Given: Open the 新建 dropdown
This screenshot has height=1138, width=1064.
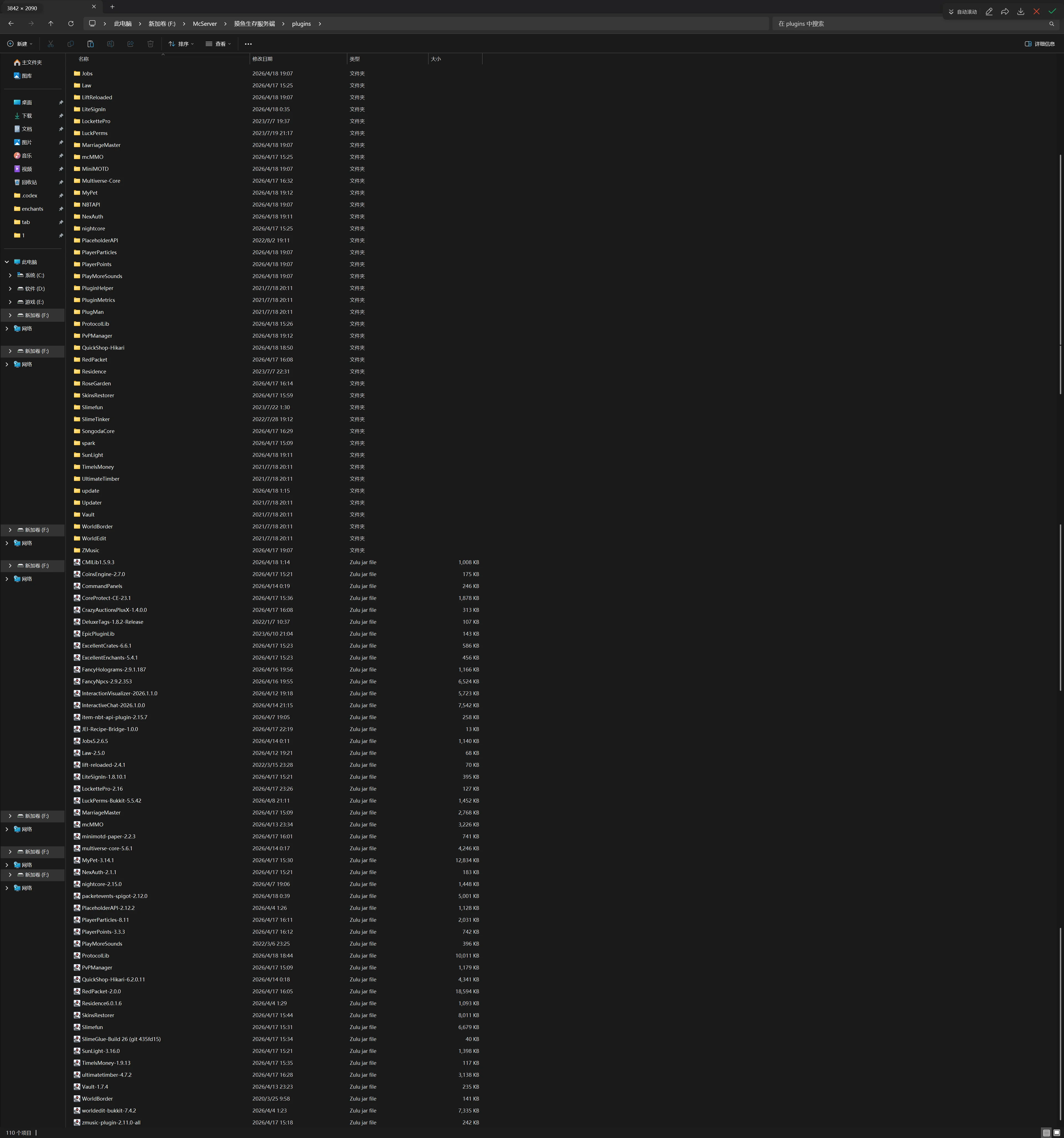Looking at the screenshot, I should tap(19, 44).
